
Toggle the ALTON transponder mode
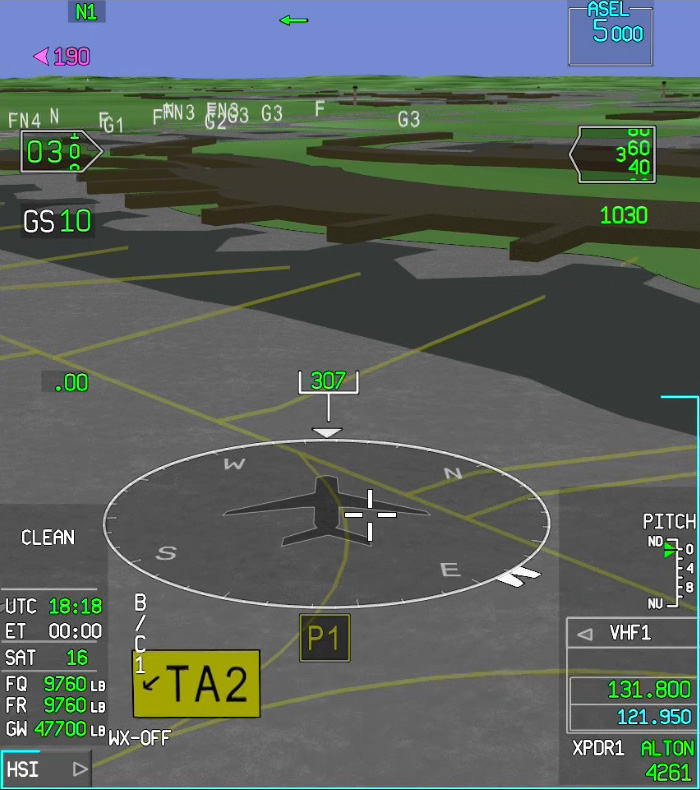[x=667, y=749]
